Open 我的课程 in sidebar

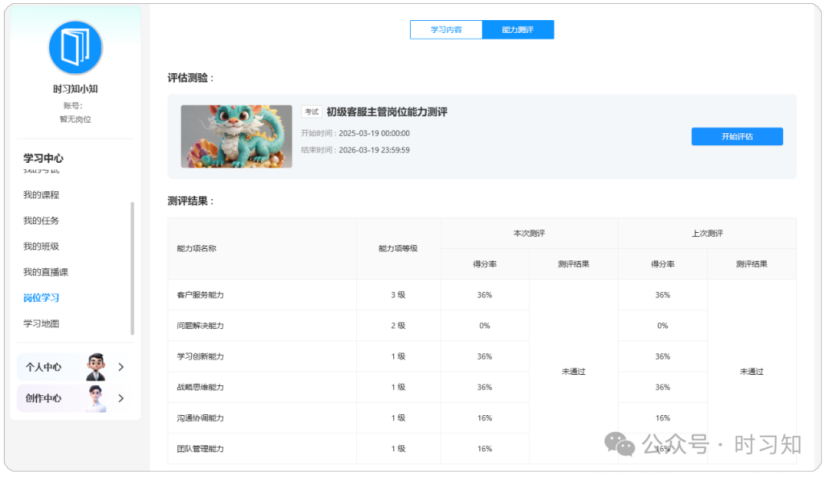tap(41, 195)
